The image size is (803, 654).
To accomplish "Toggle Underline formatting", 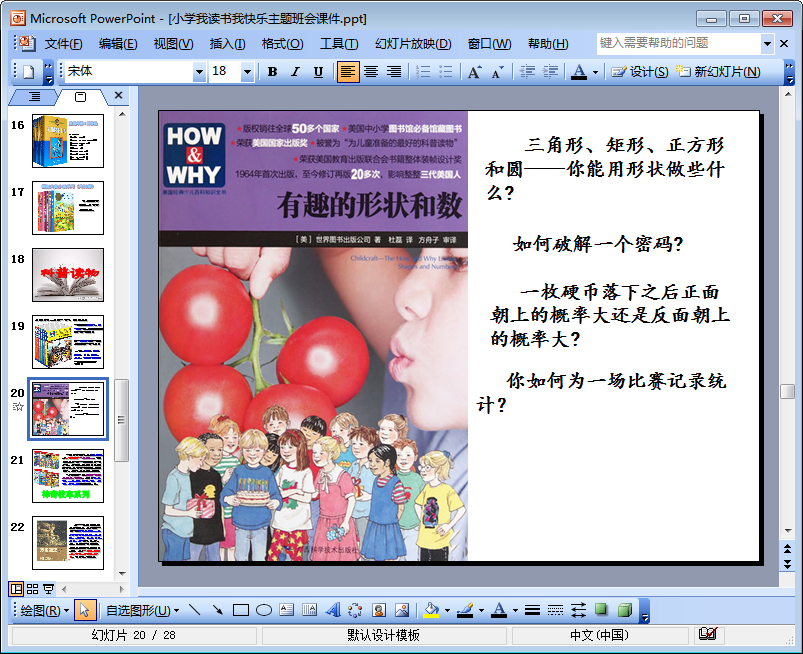I will (x=318, y=72).
